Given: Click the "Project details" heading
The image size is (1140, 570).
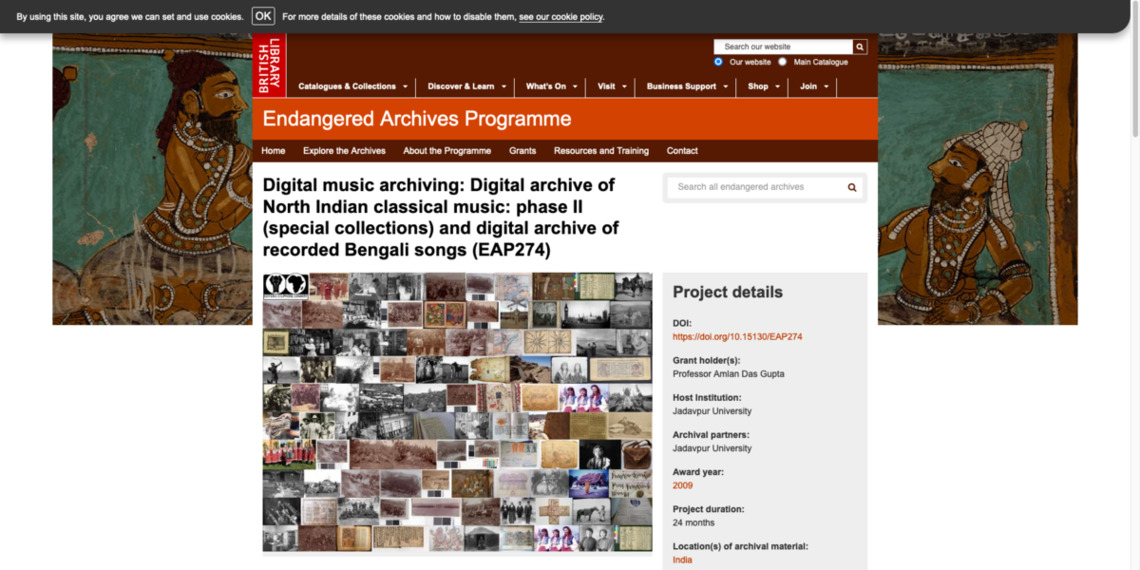Looking at the screenshot, I should pyautogui.click(x=728, y=292).
